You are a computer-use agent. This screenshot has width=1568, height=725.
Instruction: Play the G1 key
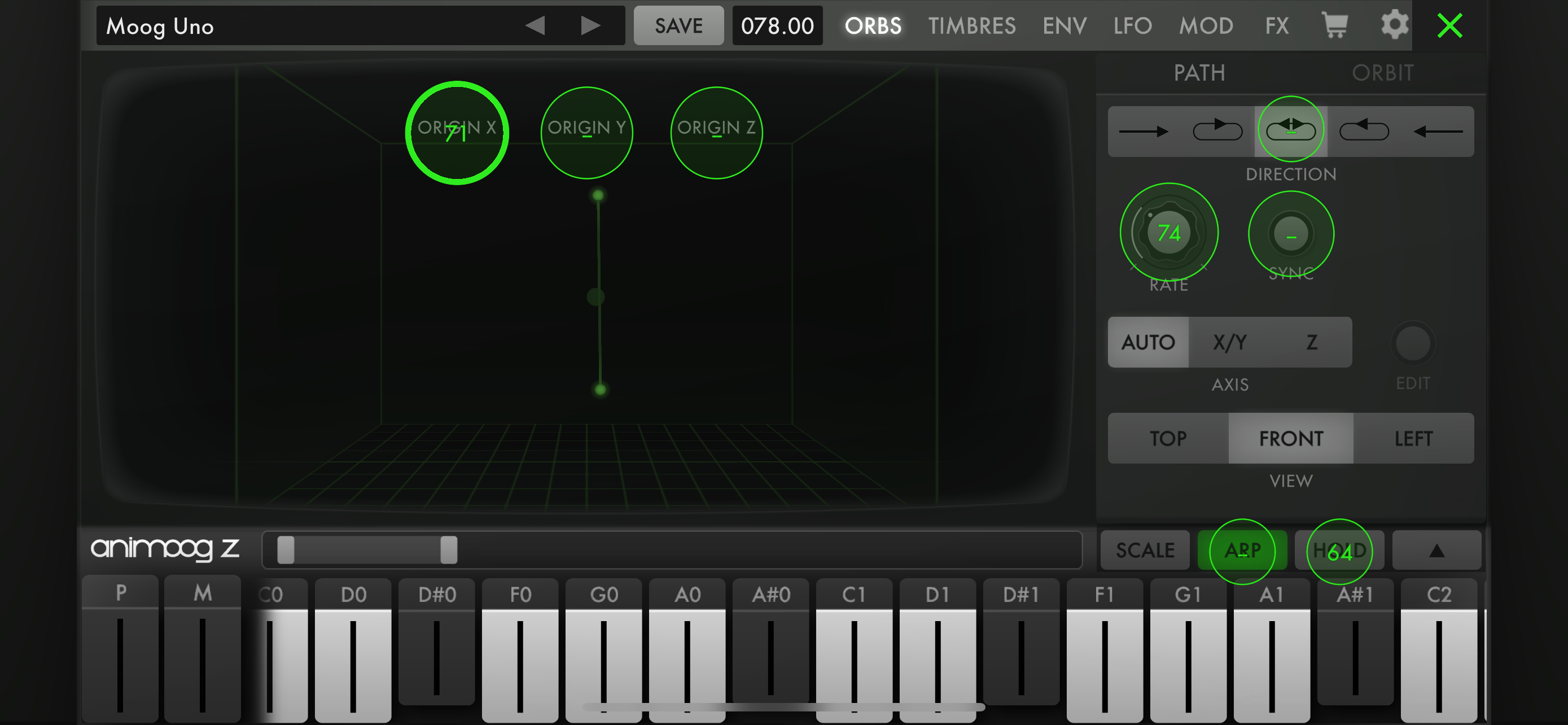click(1188, 652)
